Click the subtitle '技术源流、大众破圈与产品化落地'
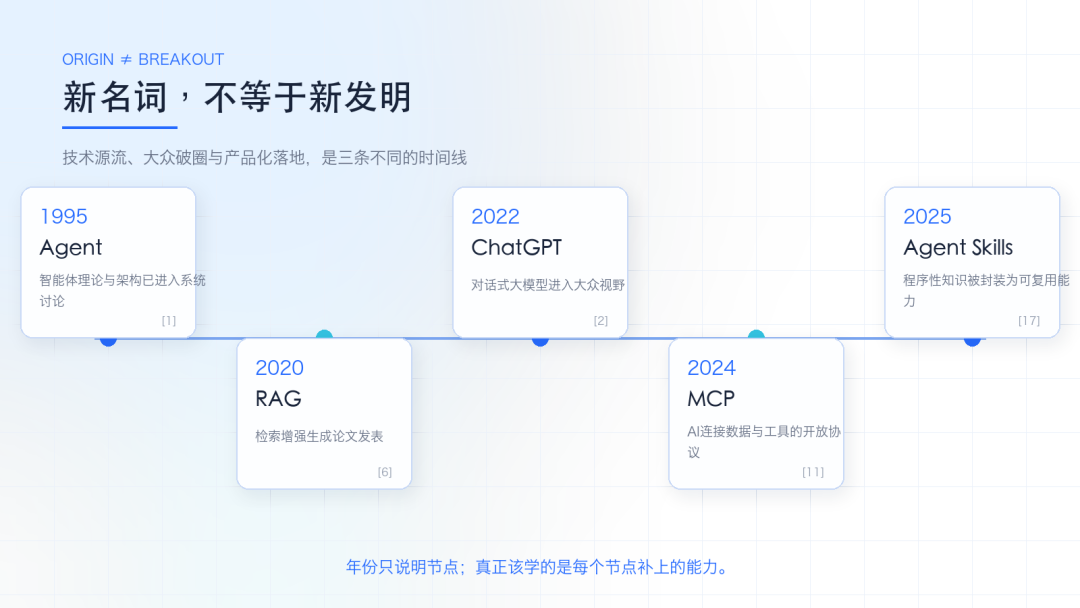This screenshot has height=608, width=1080. [184, 158]
